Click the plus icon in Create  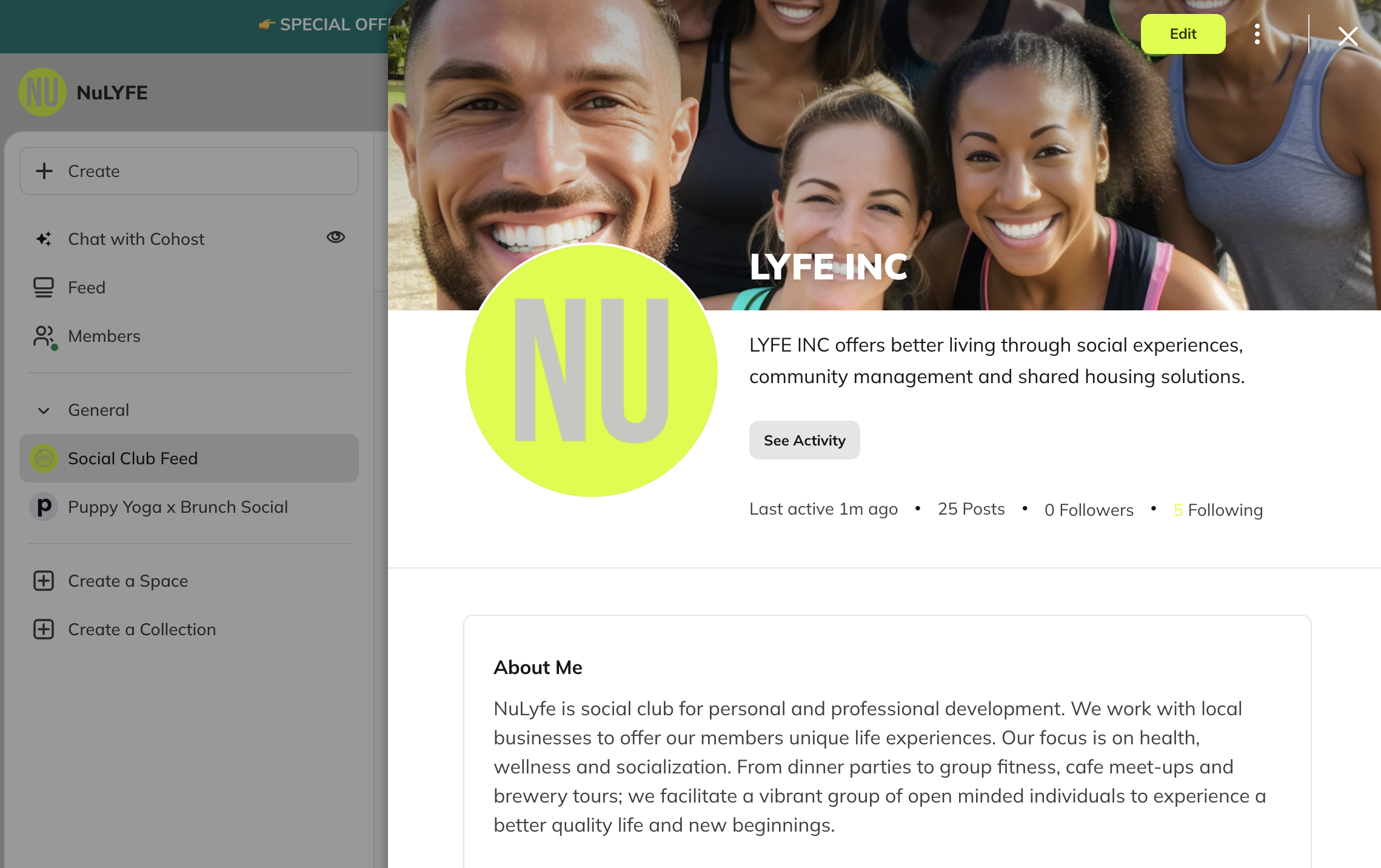[x=44, y=171]
